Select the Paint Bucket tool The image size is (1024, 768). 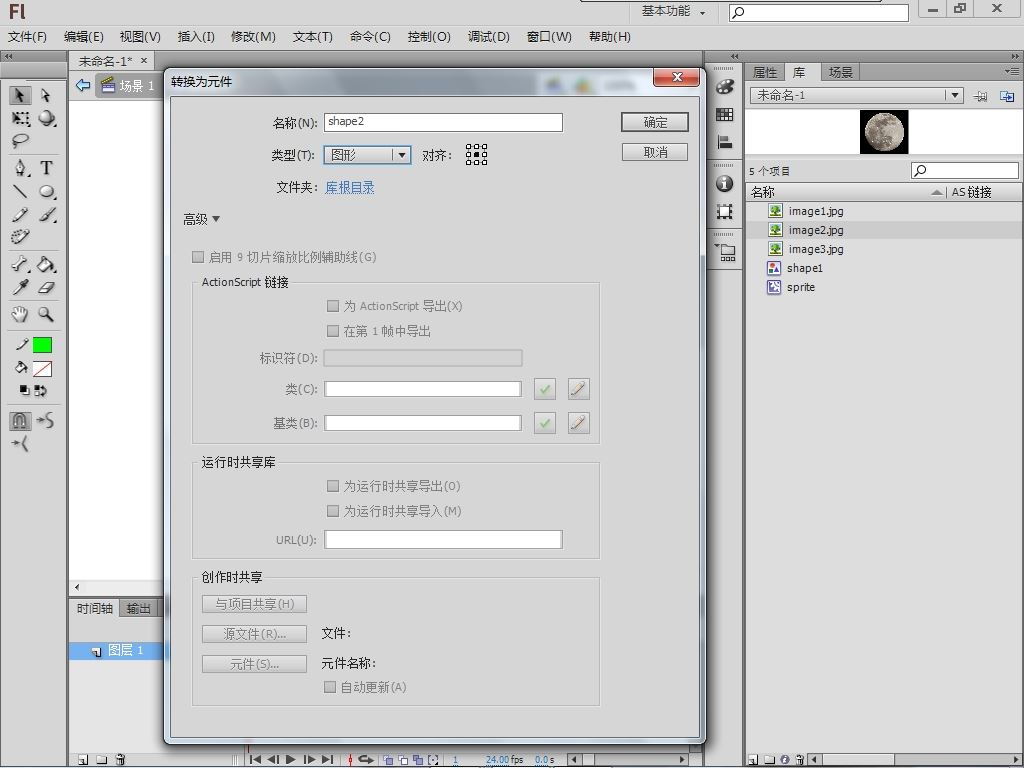tap(46, 264)
